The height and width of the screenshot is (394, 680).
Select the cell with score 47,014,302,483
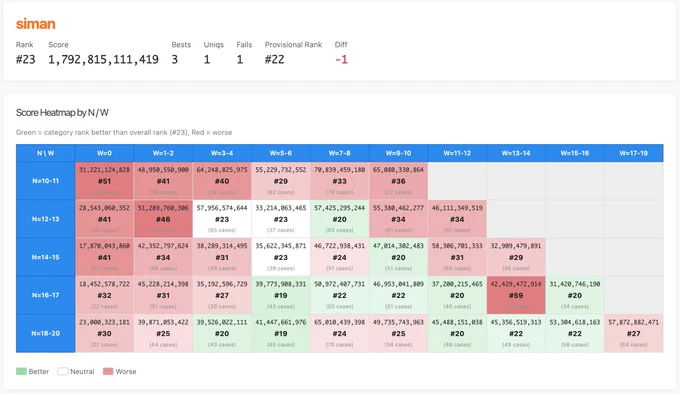399,257
